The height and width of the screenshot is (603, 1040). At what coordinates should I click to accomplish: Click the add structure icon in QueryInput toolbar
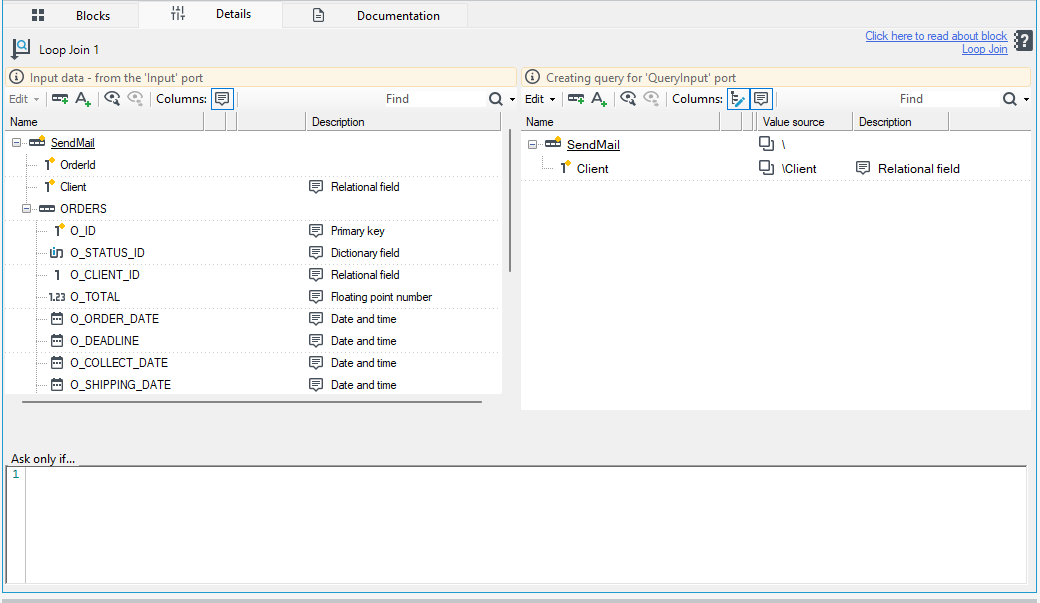pyautogui.click(x=576, y=99)
